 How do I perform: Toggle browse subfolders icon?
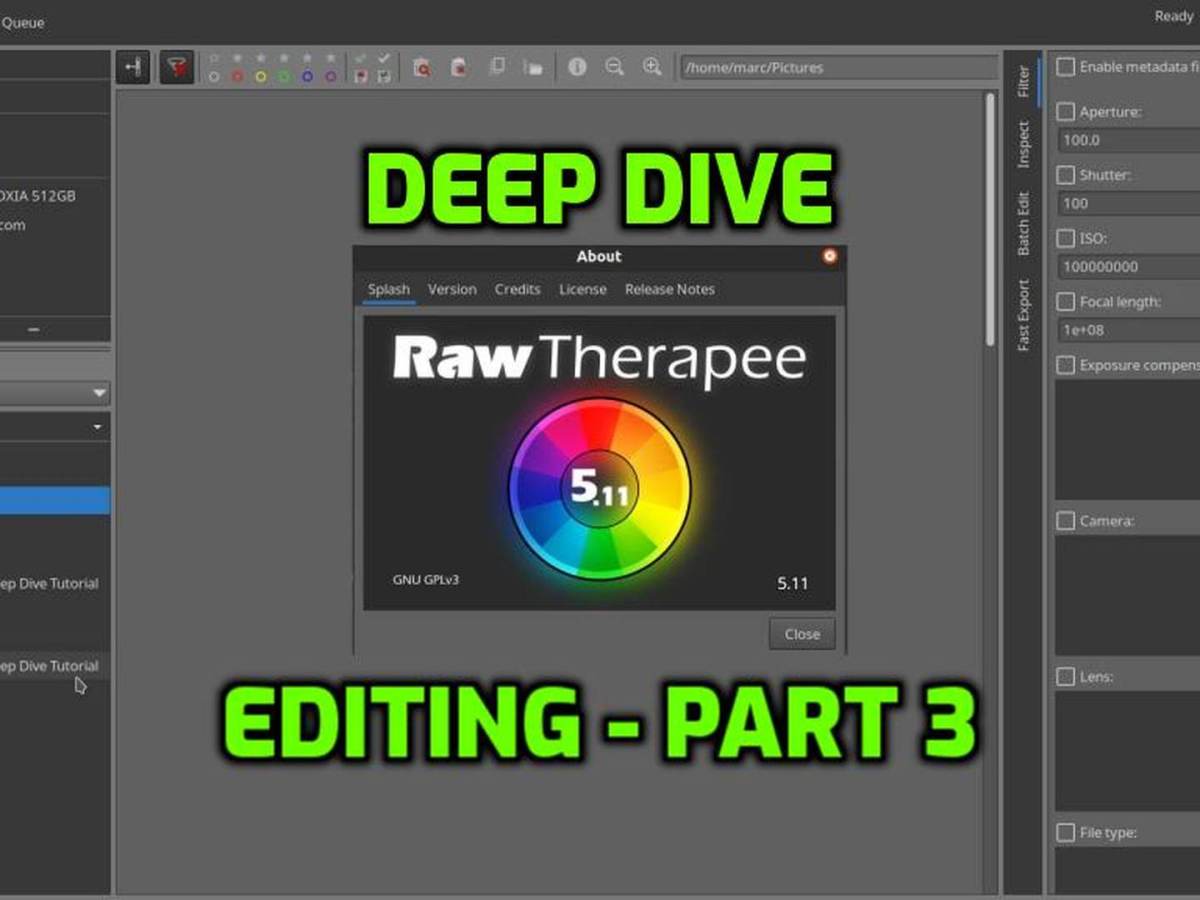[x=533, y=67]
